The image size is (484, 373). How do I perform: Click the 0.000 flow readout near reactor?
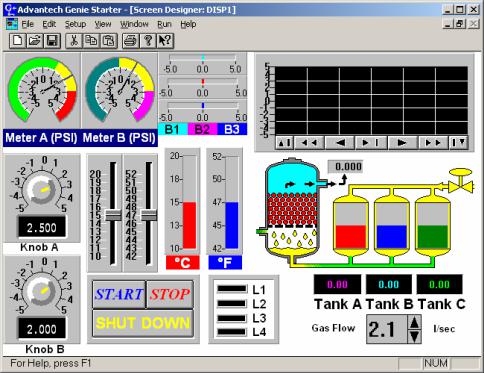point(346,166)
